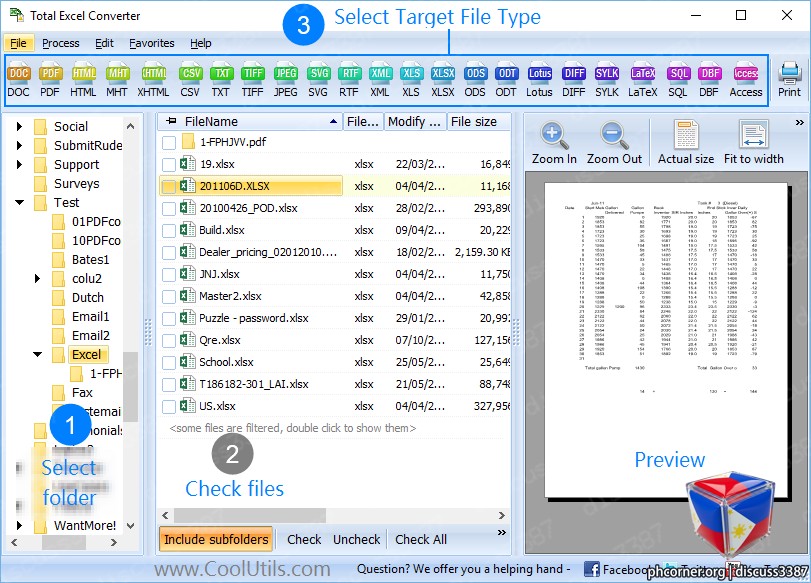Click the Print toolbar icon
The image size is (811, 583).
point(789,80)
